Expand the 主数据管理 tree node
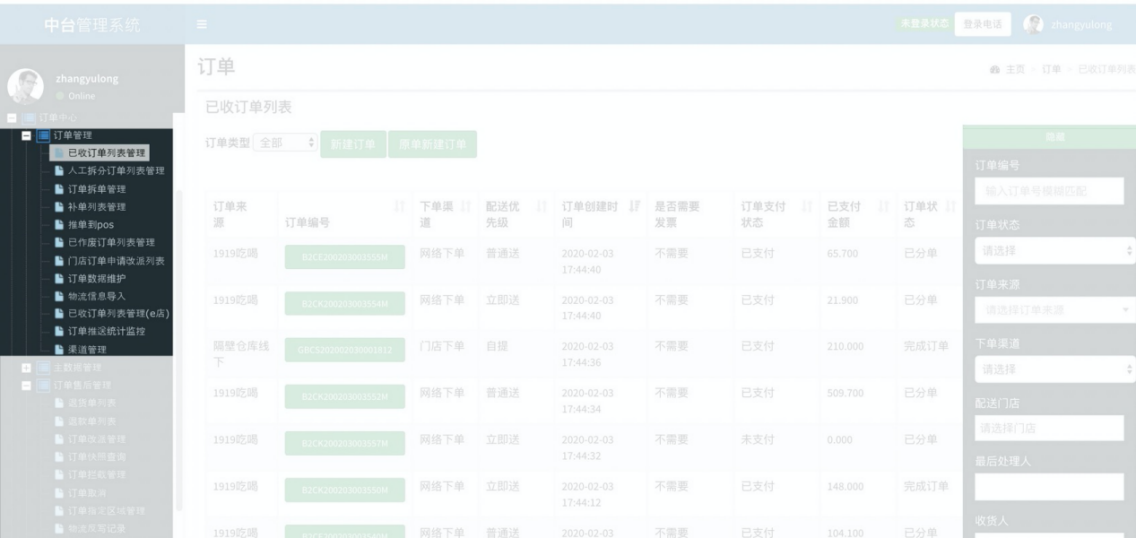 pos(26,368)
